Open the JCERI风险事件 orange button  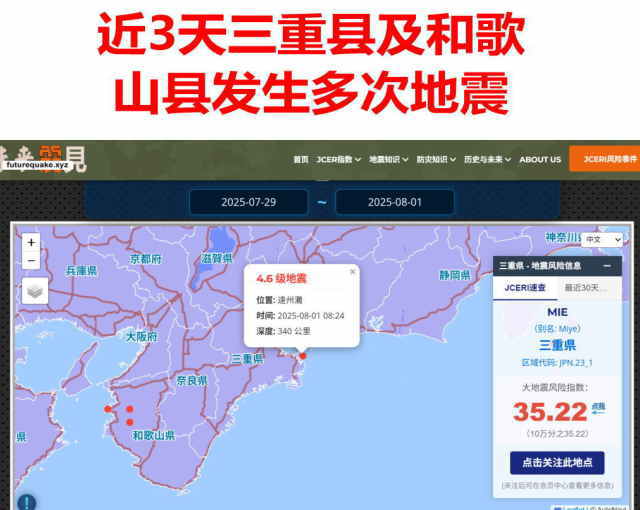click(606, 159)
